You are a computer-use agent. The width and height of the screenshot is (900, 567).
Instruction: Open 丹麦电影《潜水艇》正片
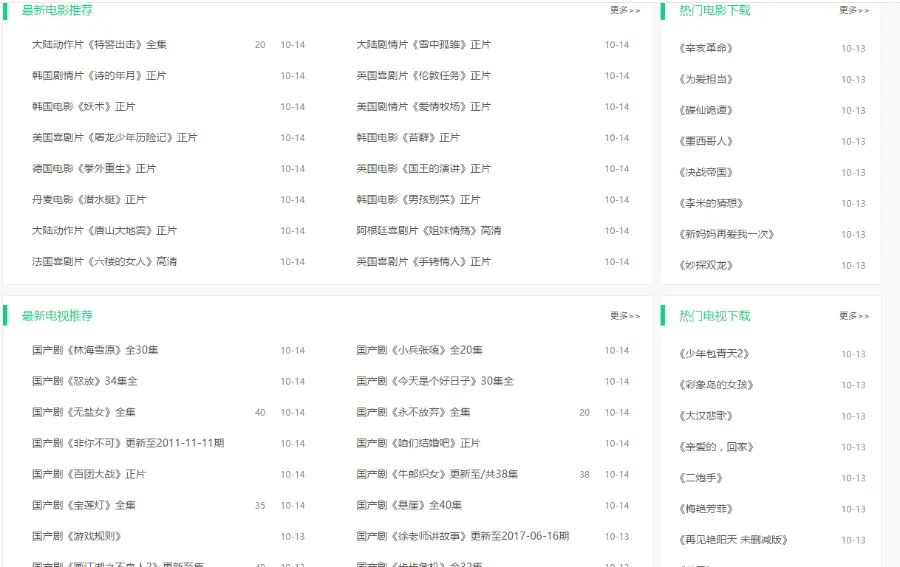pos(89,200)
